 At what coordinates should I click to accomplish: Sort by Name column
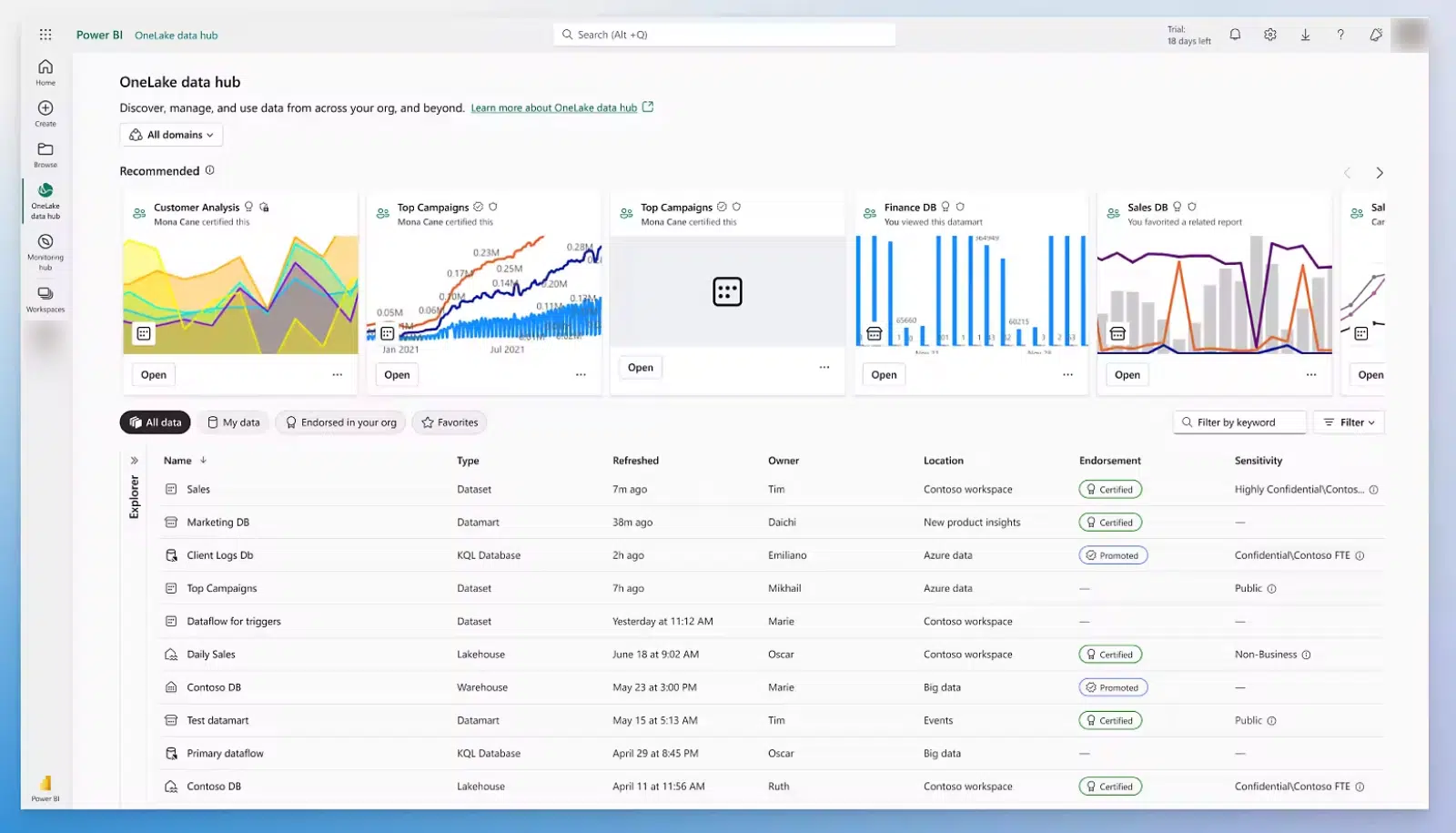click(x=185, y=461)
